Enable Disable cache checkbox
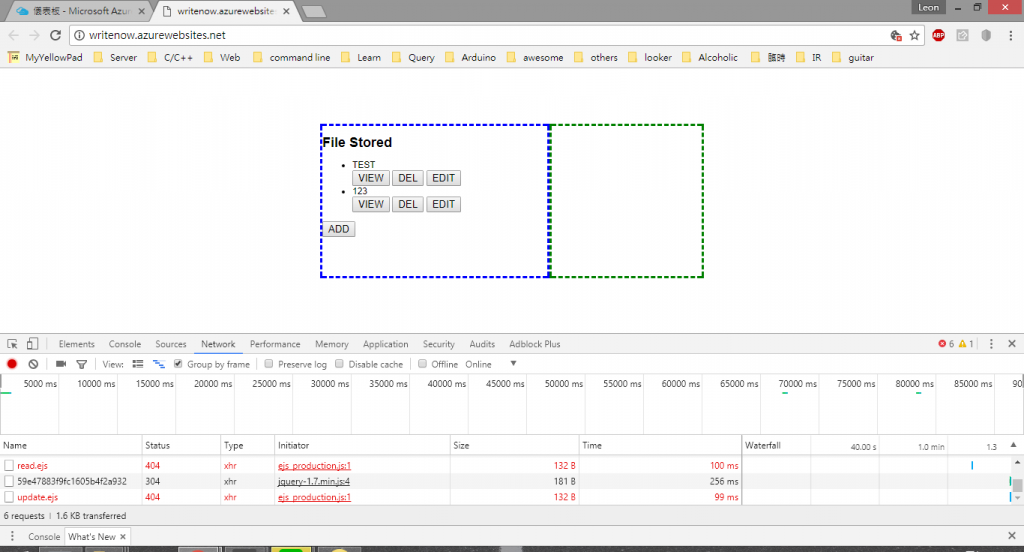Screen dimensions: 1024x552 [339, 364]
